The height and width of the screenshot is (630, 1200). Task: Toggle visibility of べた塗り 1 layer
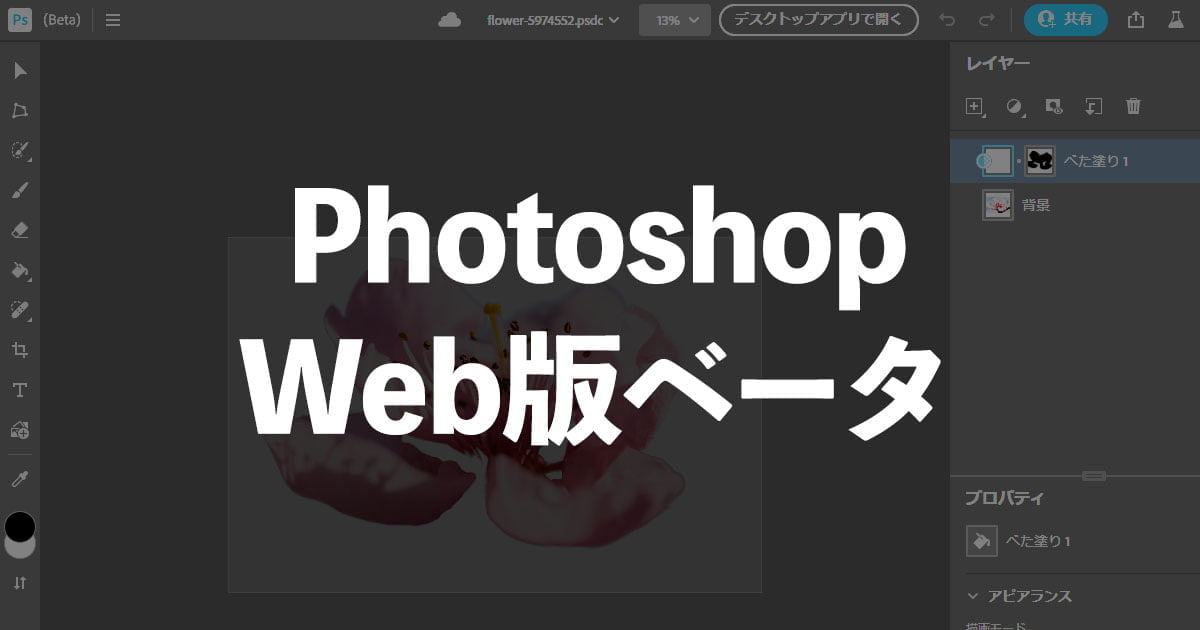[x=982, y=160]
